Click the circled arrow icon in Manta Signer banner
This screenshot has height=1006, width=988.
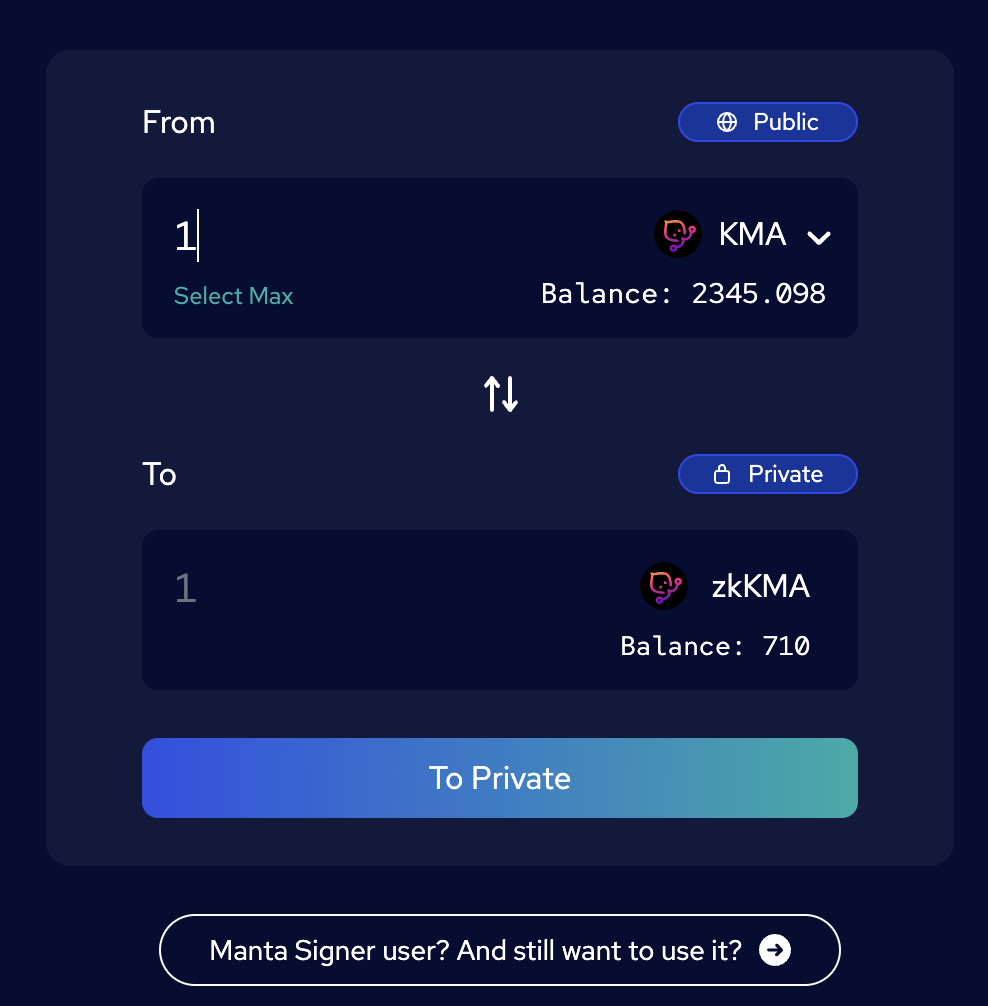click(x=775, y=950)
